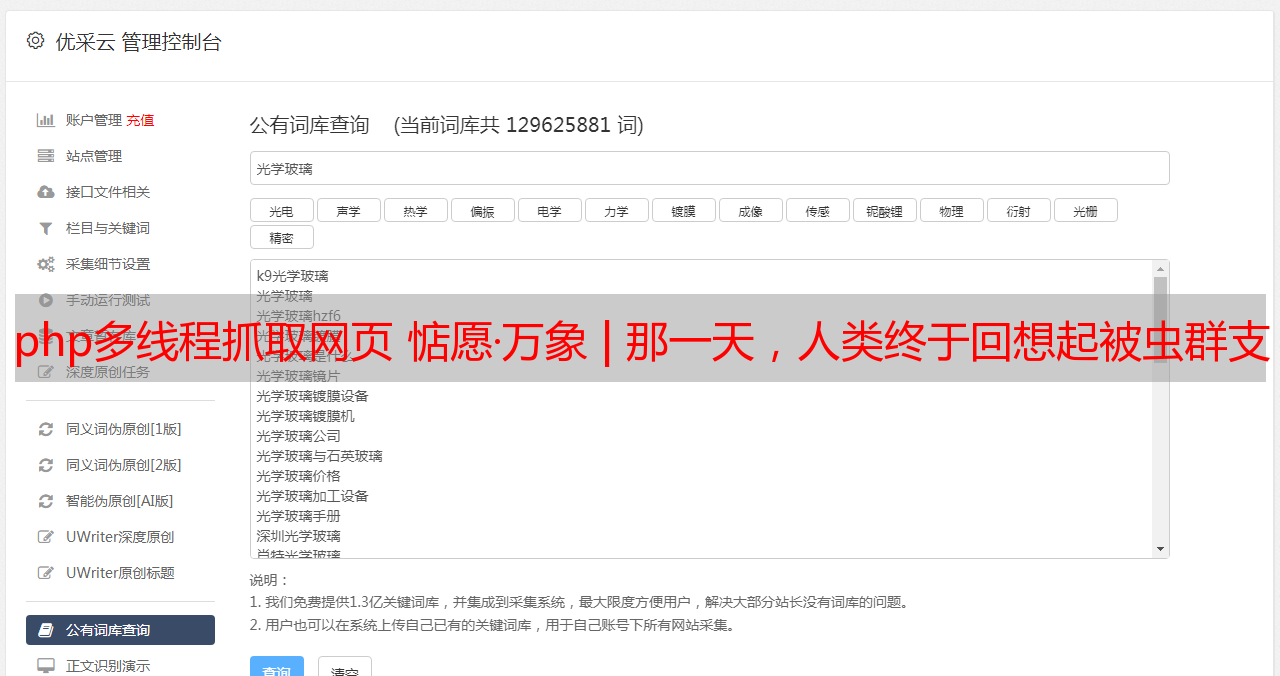1280x676 pixels.
Task: Select the 力学 tag button
Action: pyautogui.click(x=616, y=210)
